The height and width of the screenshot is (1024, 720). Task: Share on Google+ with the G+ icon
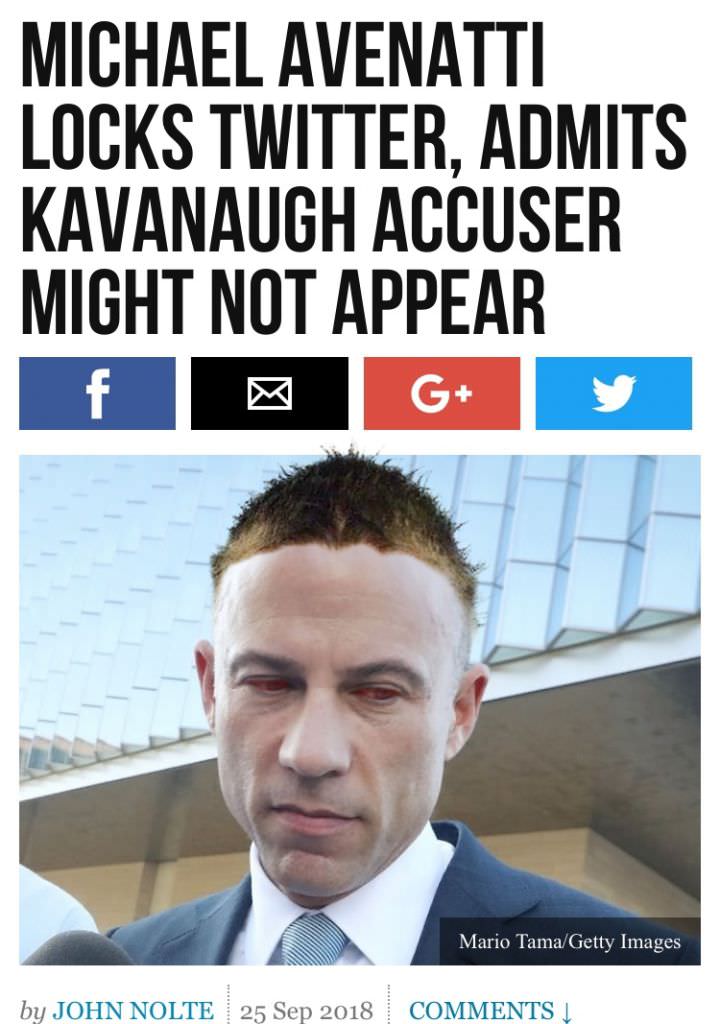point(442,394)
